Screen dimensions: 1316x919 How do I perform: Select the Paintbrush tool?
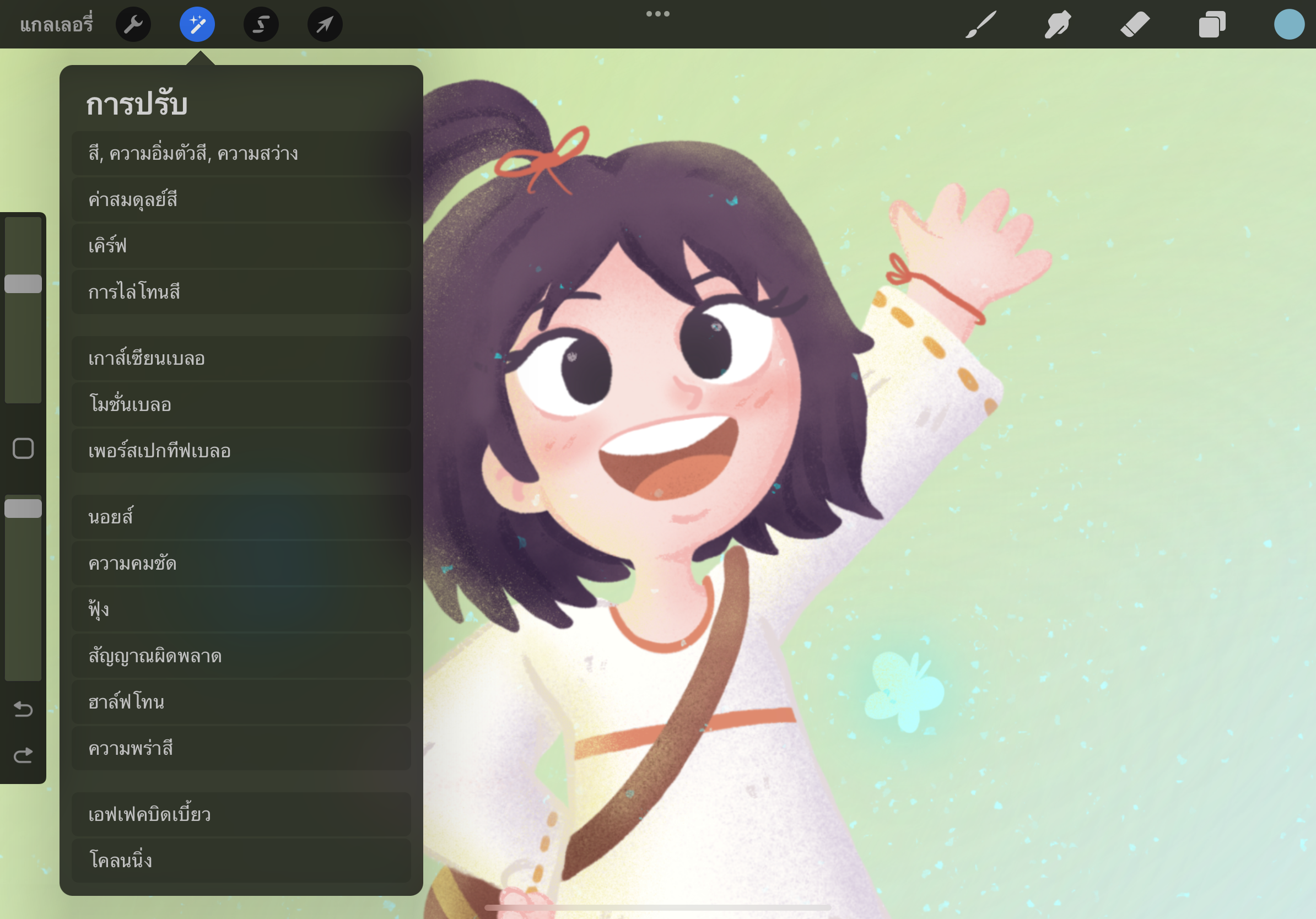(981, 25)
